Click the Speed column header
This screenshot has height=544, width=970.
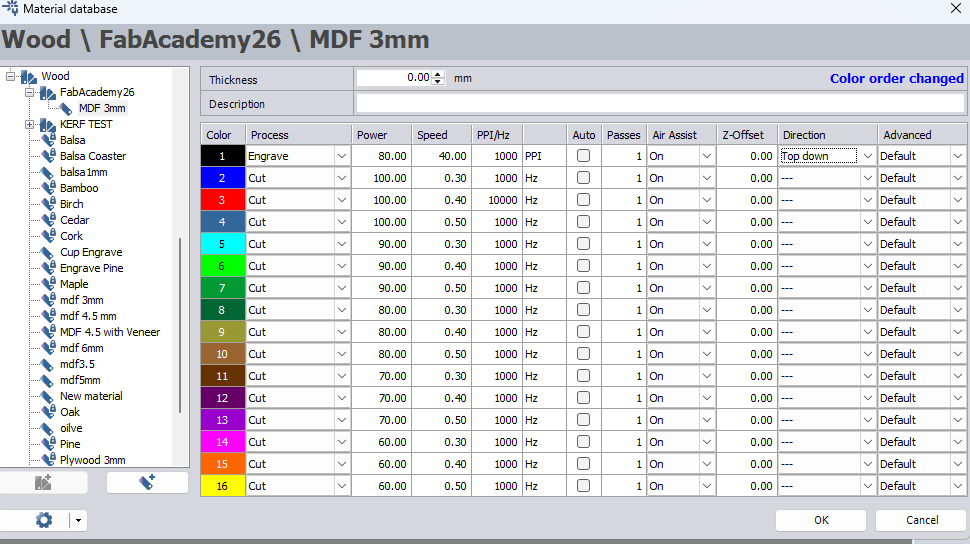[442, 135]
